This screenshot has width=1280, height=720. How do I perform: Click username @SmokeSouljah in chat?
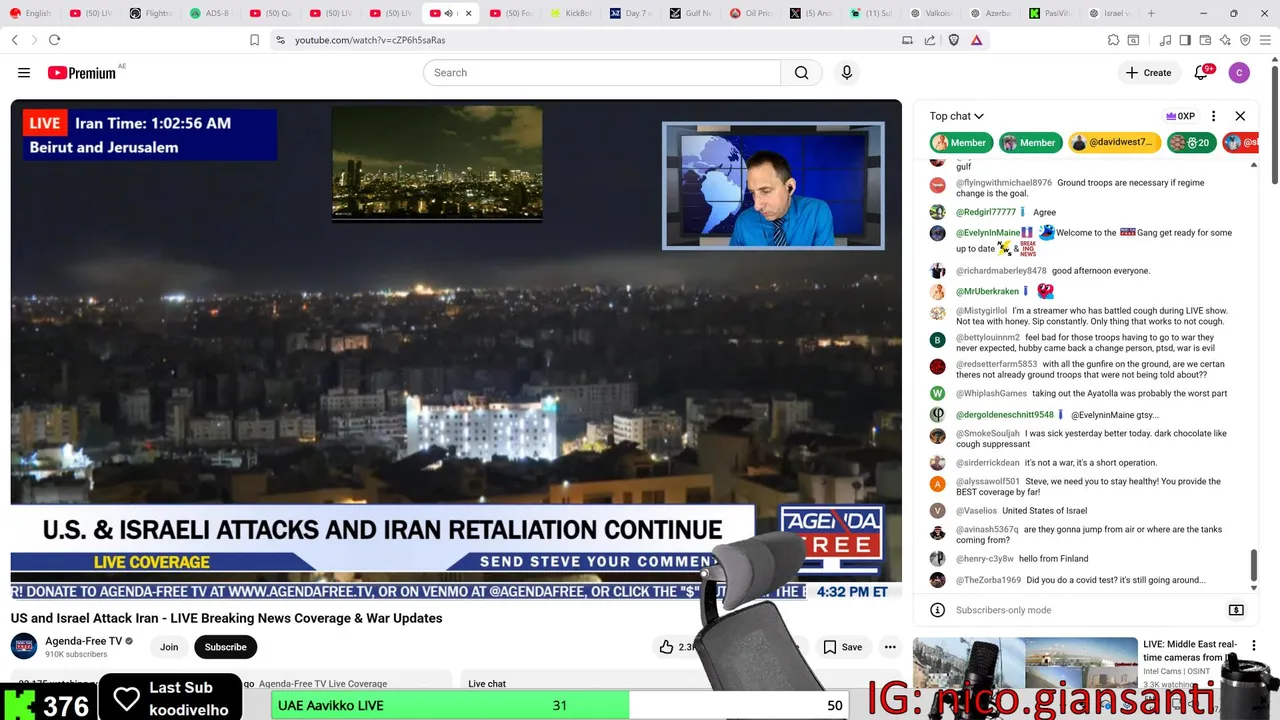click(988, 434)
